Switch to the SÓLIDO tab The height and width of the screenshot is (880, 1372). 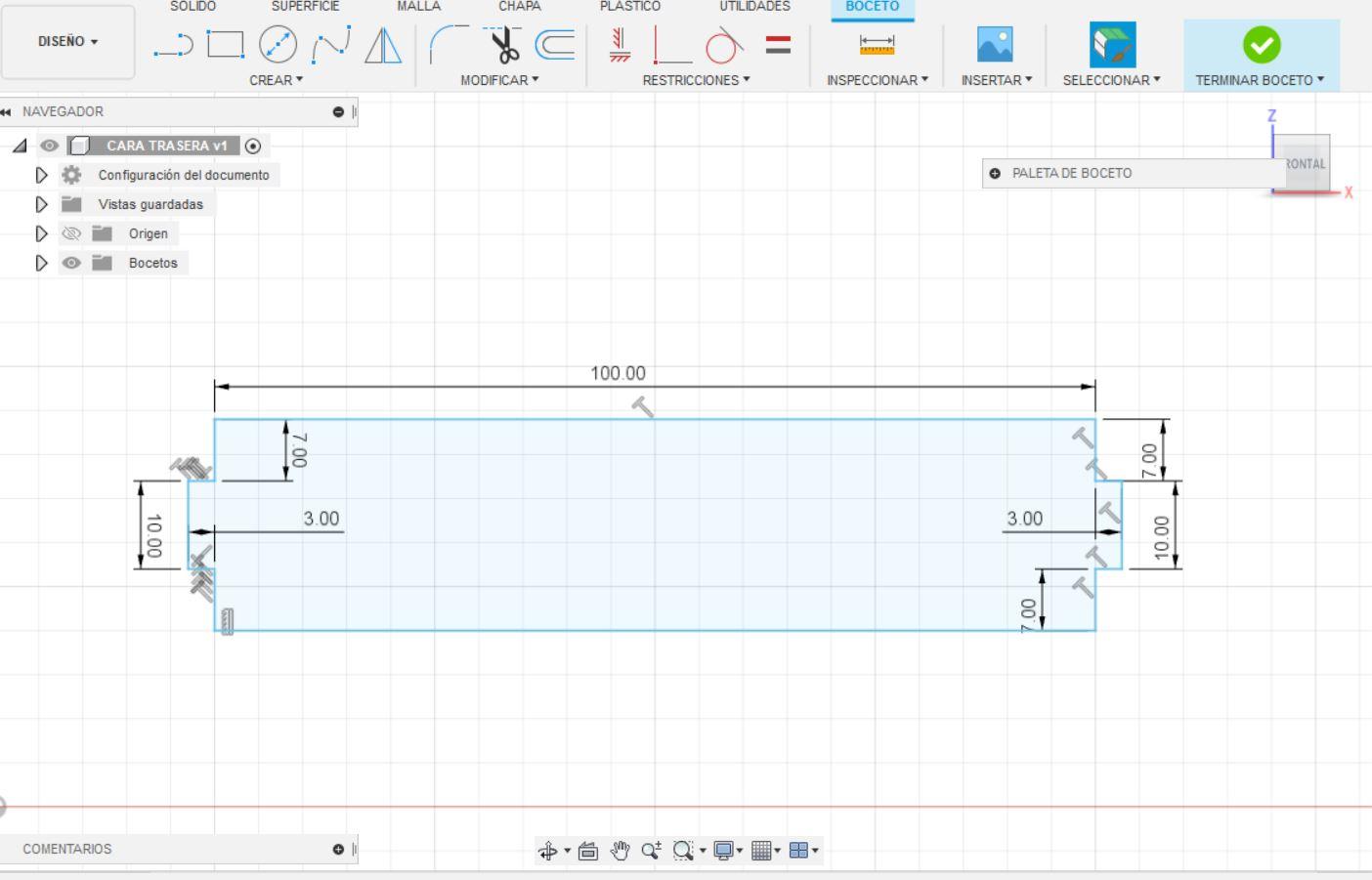pyautogui.click(x=193, y=6)
